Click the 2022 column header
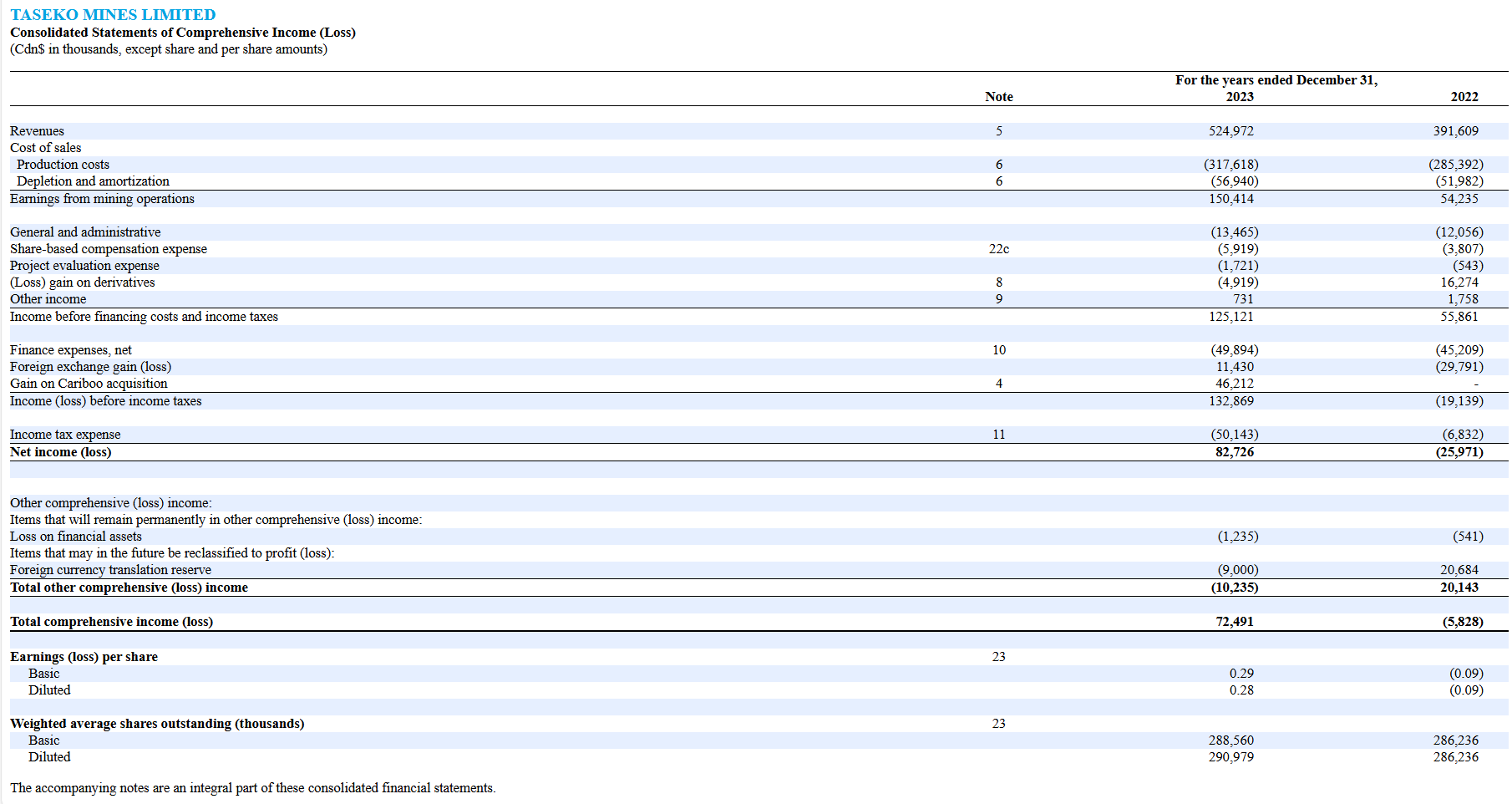This screenshot has height=804, width=1512. click(x=1464, y=97)
